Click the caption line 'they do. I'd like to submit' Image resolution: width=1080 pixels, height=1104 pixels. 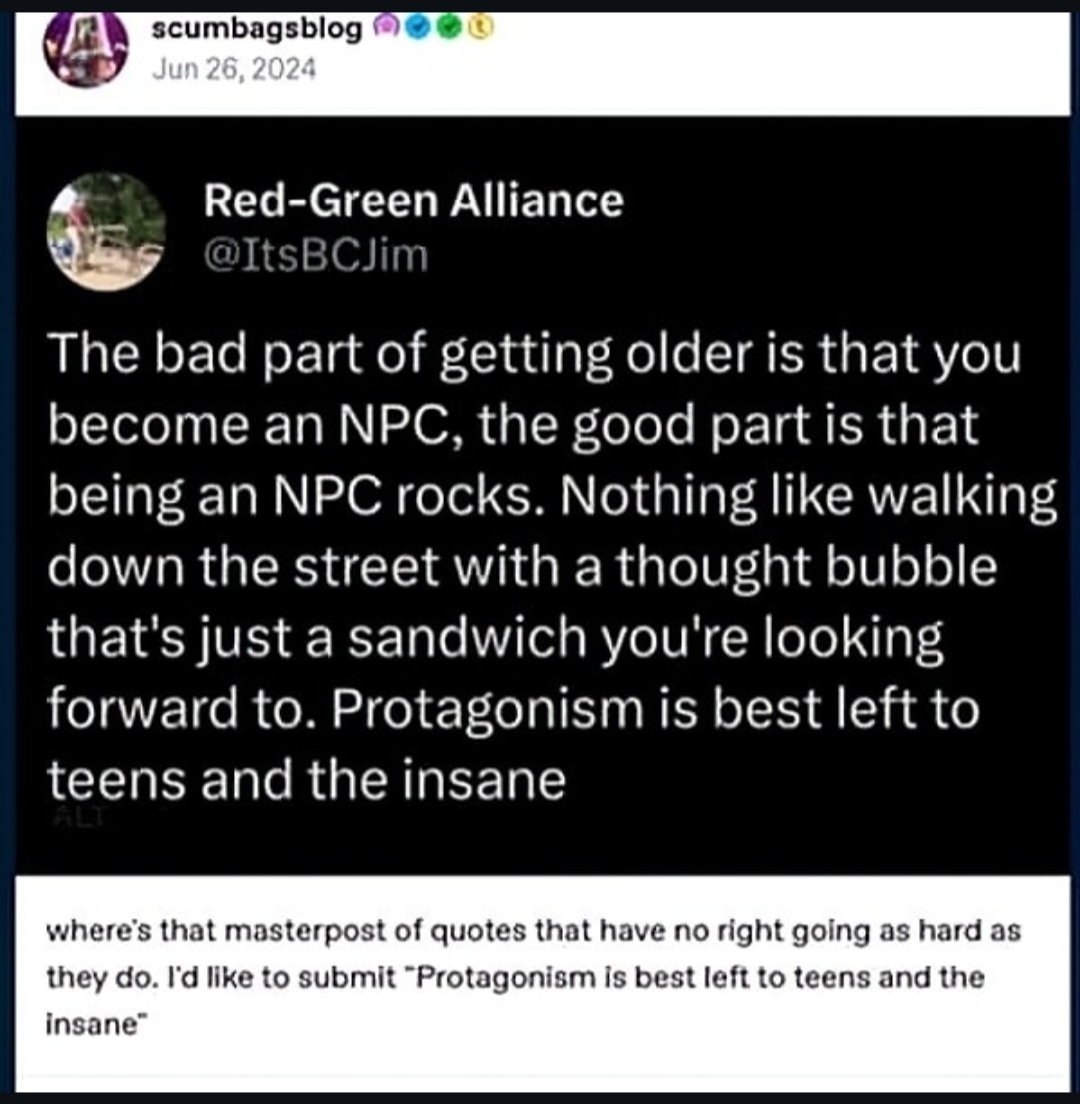coord(514,979)
